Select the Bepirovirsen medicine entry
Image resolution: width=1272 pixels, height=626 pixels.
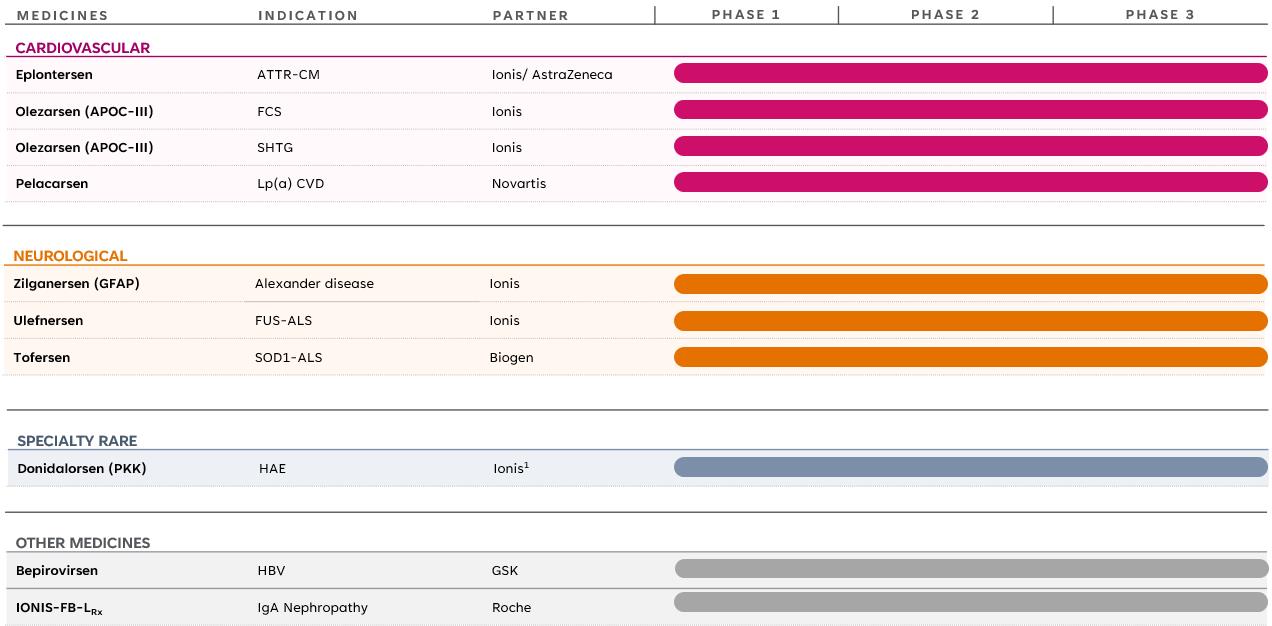(x=57, y=571)
